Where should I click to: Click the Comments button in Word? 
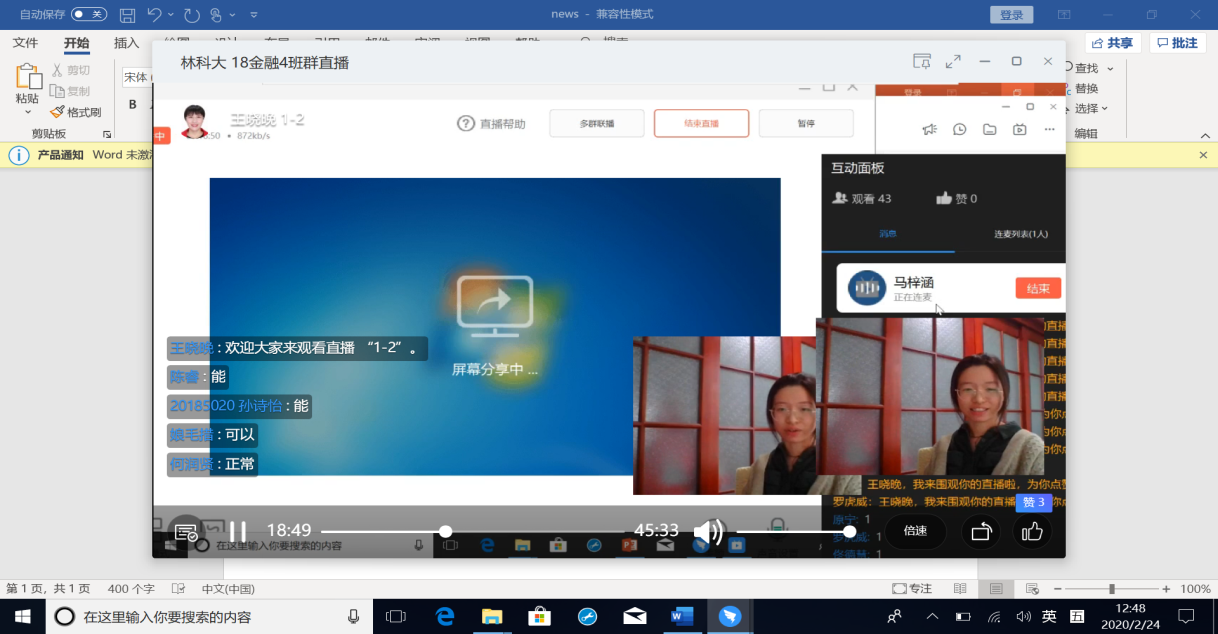[x=1176, y=43]
